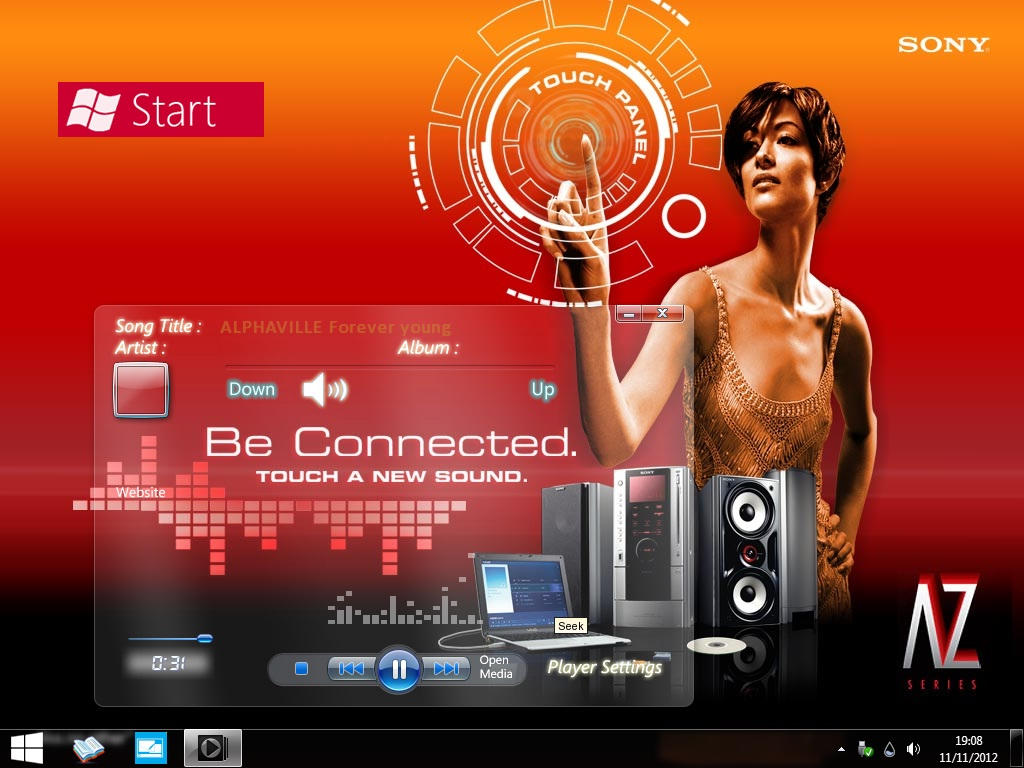Click the Open Media button
The height and width of the screenshot is (768, 1024).
(x=496, y=666)
